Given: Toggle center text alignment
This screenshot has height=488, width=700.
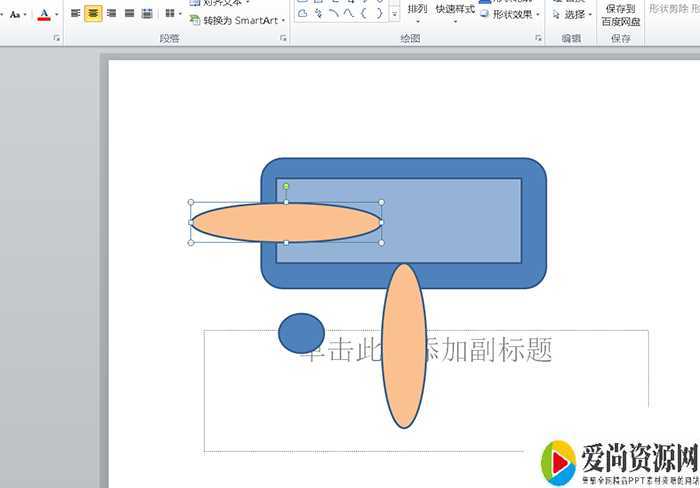Looking at the screenshot, I should [x=93, y=14].
